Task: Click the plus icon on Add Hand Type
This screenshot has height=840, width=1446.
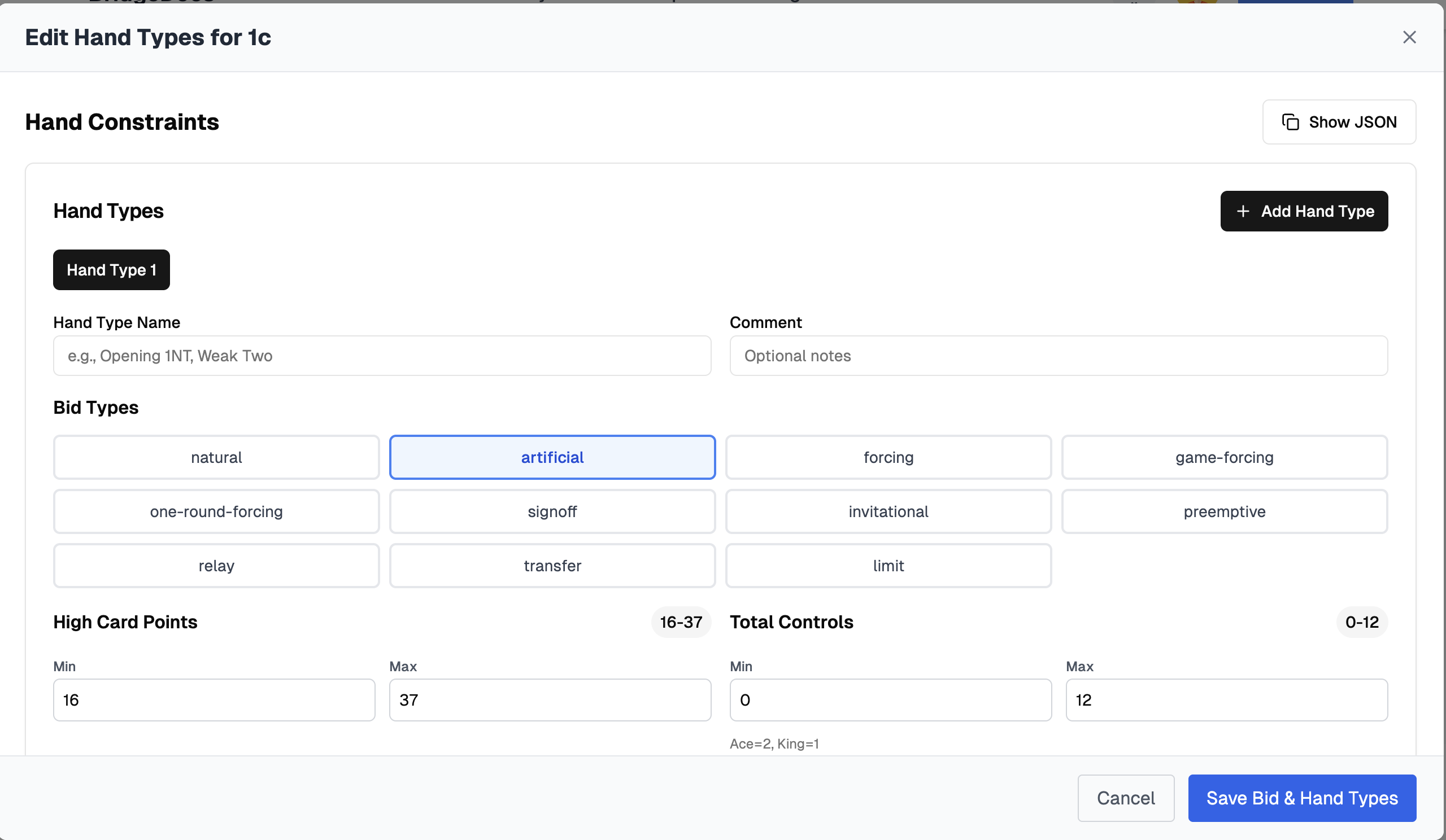Action: [1242, 212]
